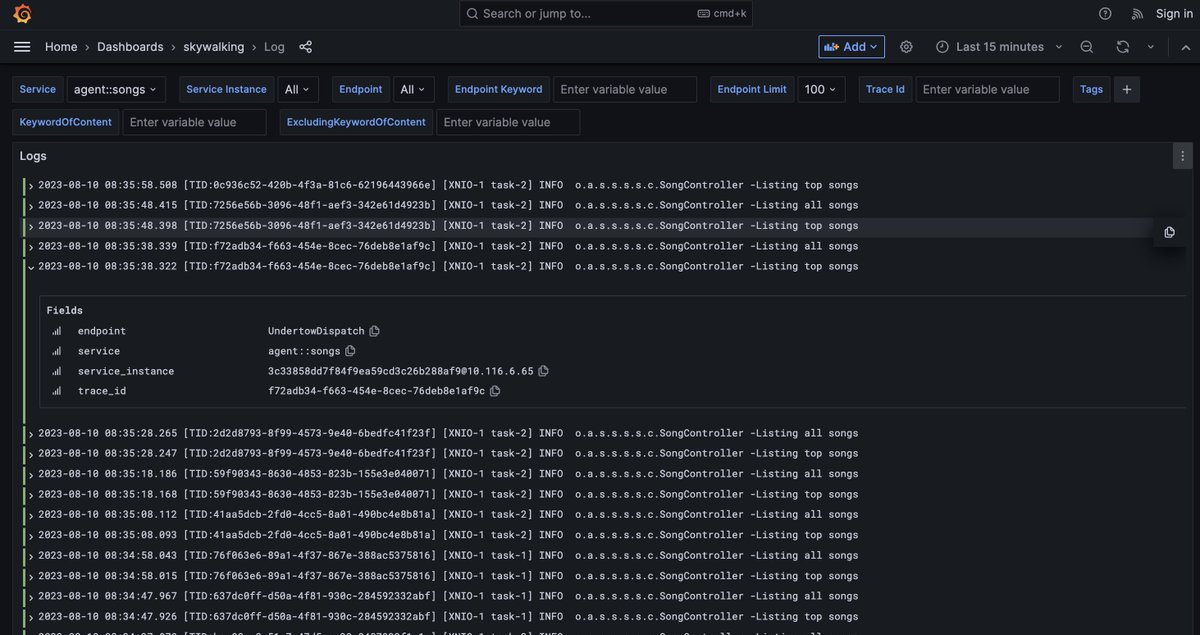Image resolution: width=1200 pixels, height=635 pixels.
Task: Expand the 08:34:58.043 log row
Action: [31, 556]
